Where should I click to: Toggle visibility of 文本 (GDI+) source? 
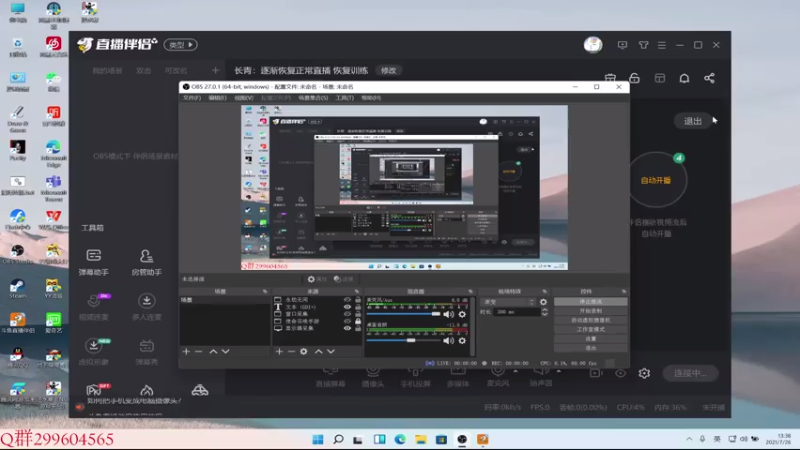coord(347,307)
